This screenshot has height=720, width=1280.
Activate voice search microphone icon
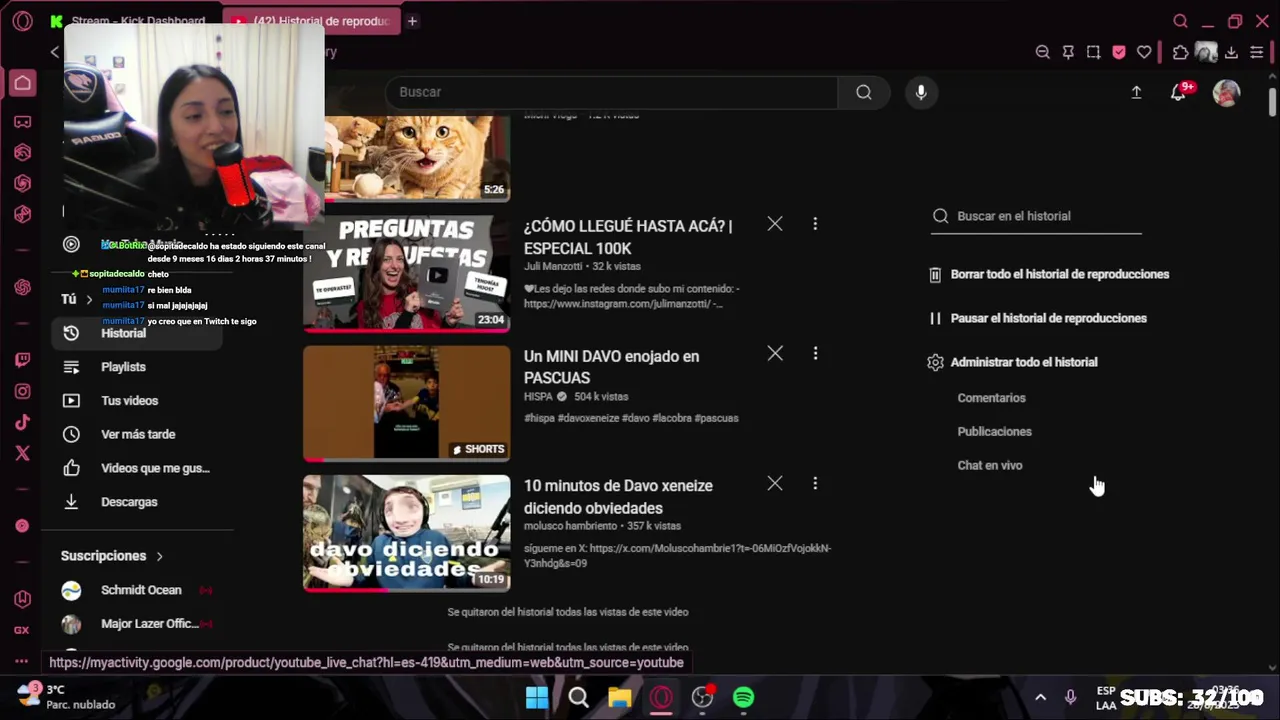(921, 92)
